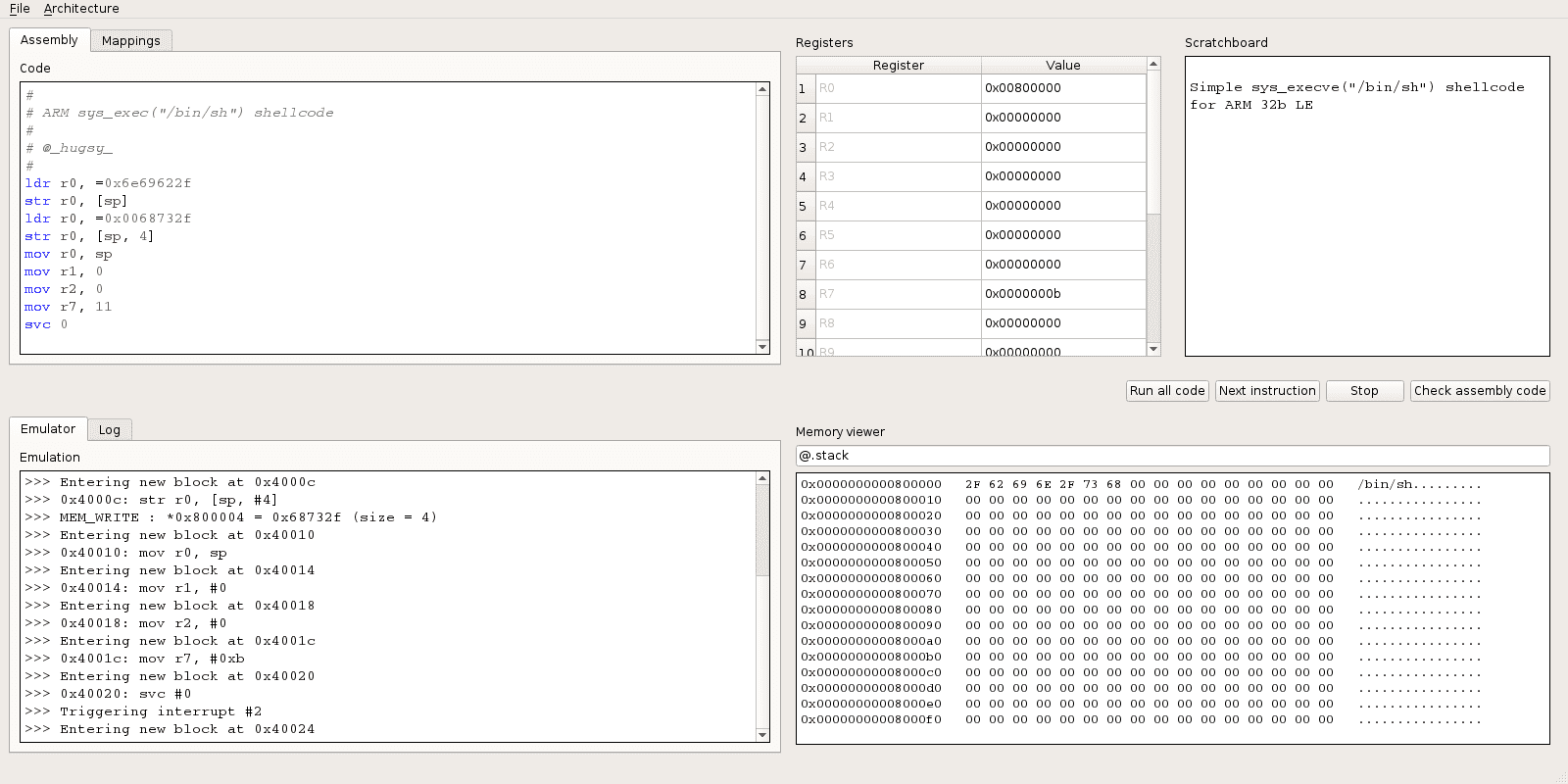Switch to the Mappings tab
The image size is (1568, 784).
131,41
